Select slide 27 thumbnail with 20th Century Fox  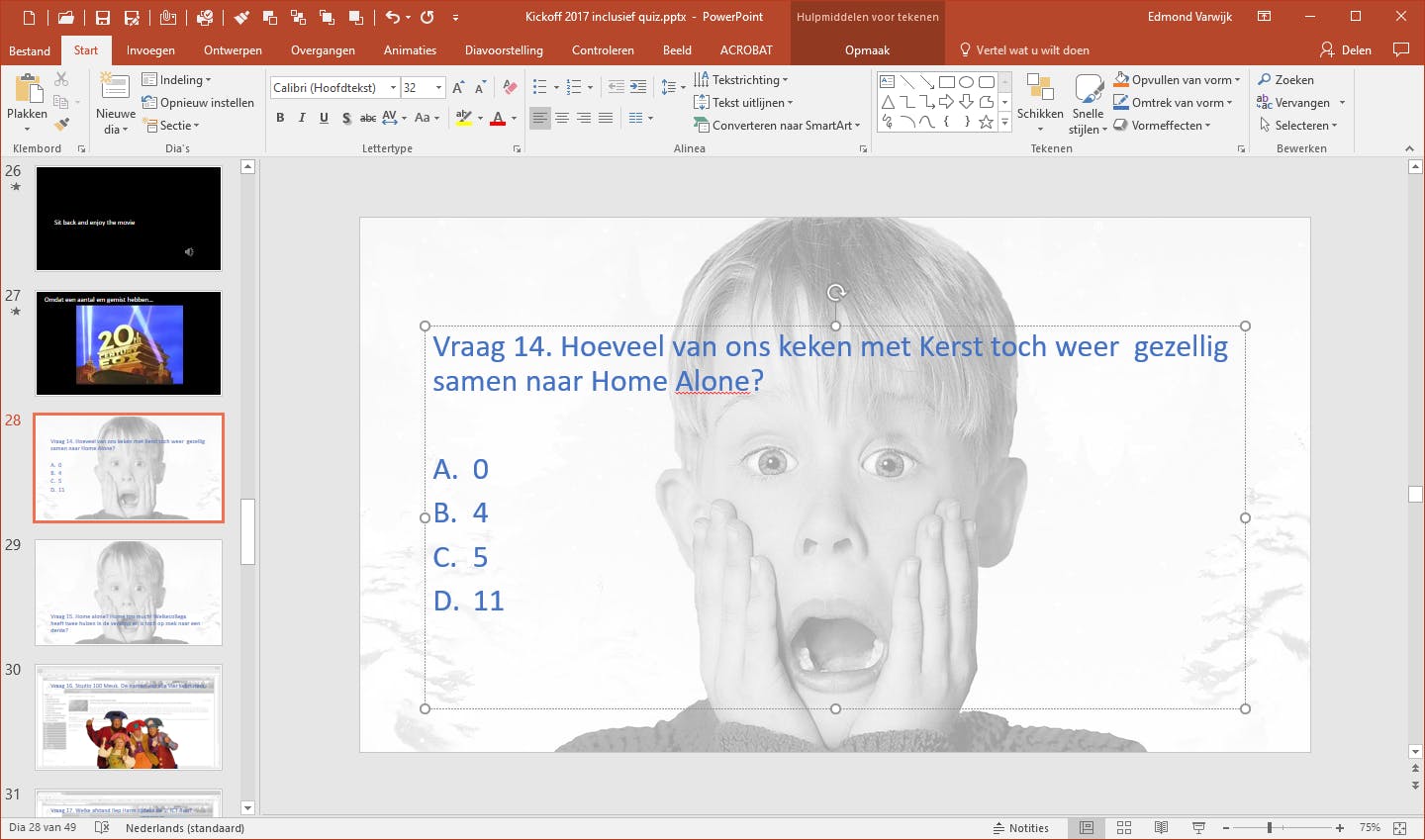(129, 343)
